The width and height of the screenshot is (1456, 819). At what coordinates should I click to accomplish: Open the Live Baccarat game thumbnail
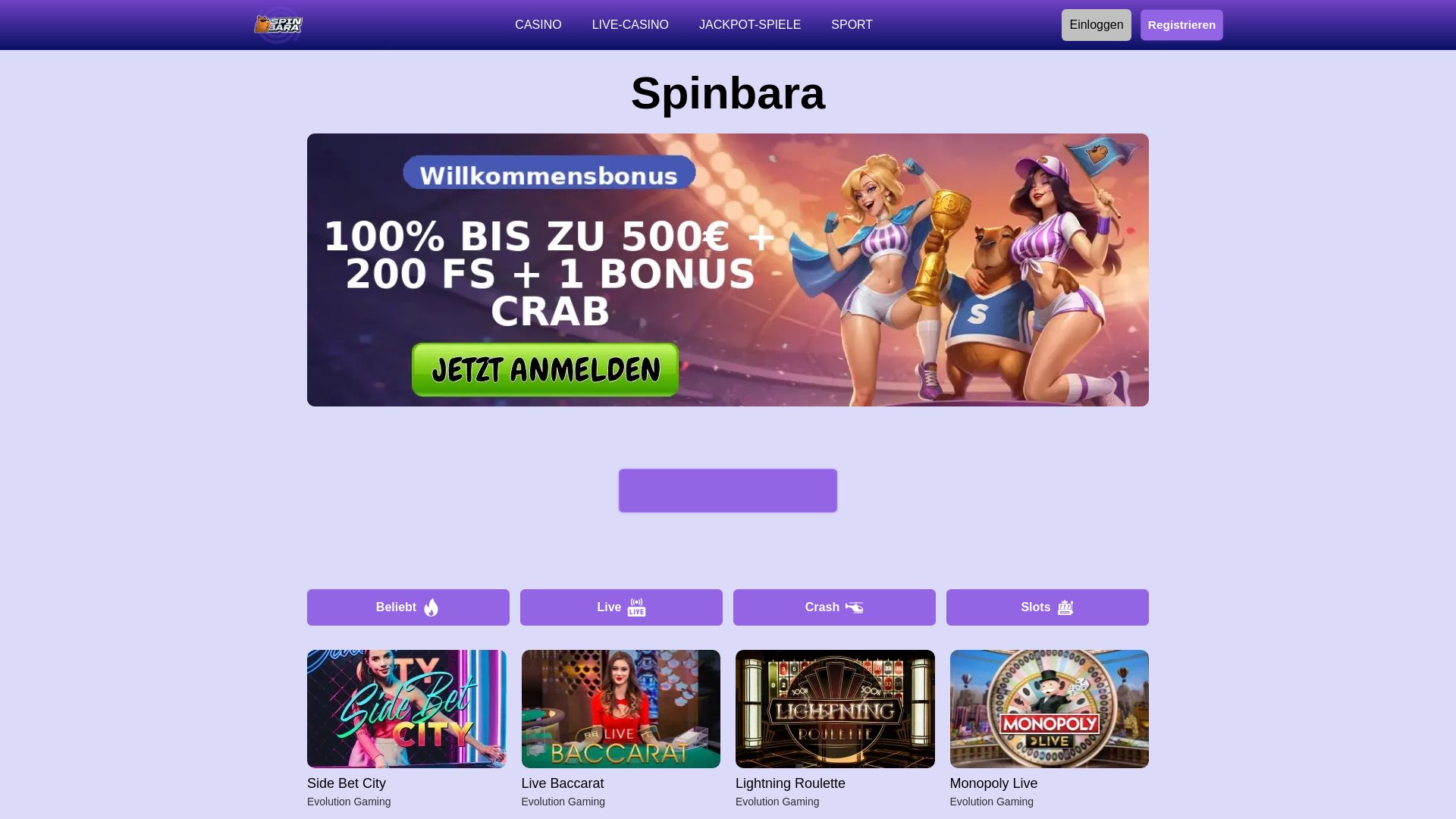pos(621,709)
